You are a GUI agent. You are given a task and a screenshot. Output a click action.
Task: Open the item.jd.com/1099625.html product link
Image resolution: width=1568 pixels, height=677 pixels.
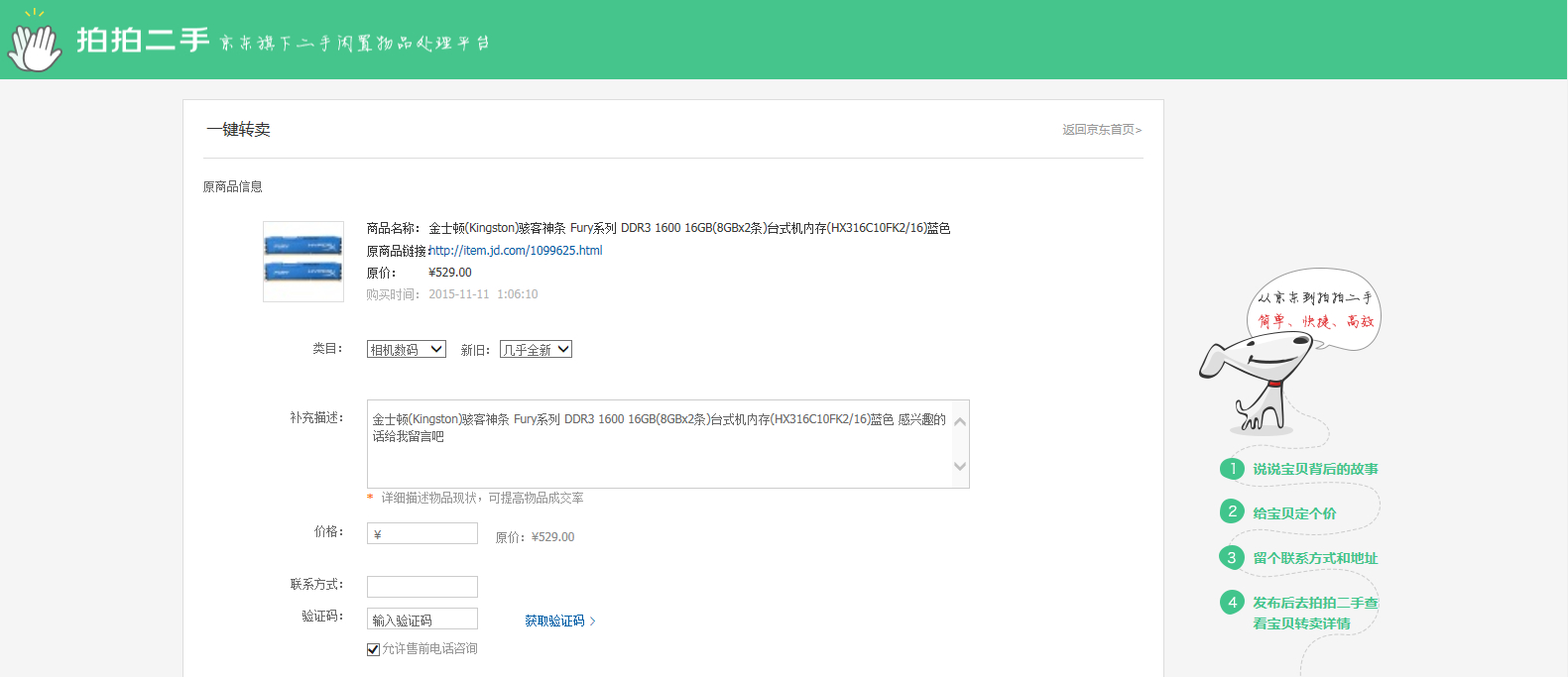[516, 251]
